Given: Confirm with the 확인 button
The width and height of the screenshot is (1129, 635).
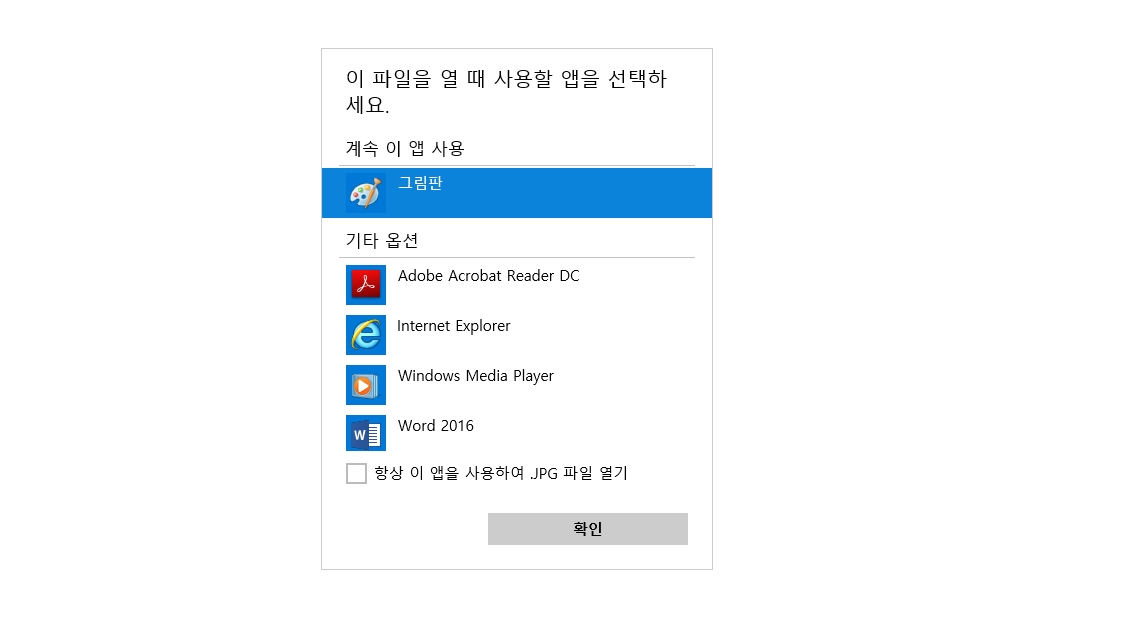Looking at the screenshot, I should click(588, 529).
